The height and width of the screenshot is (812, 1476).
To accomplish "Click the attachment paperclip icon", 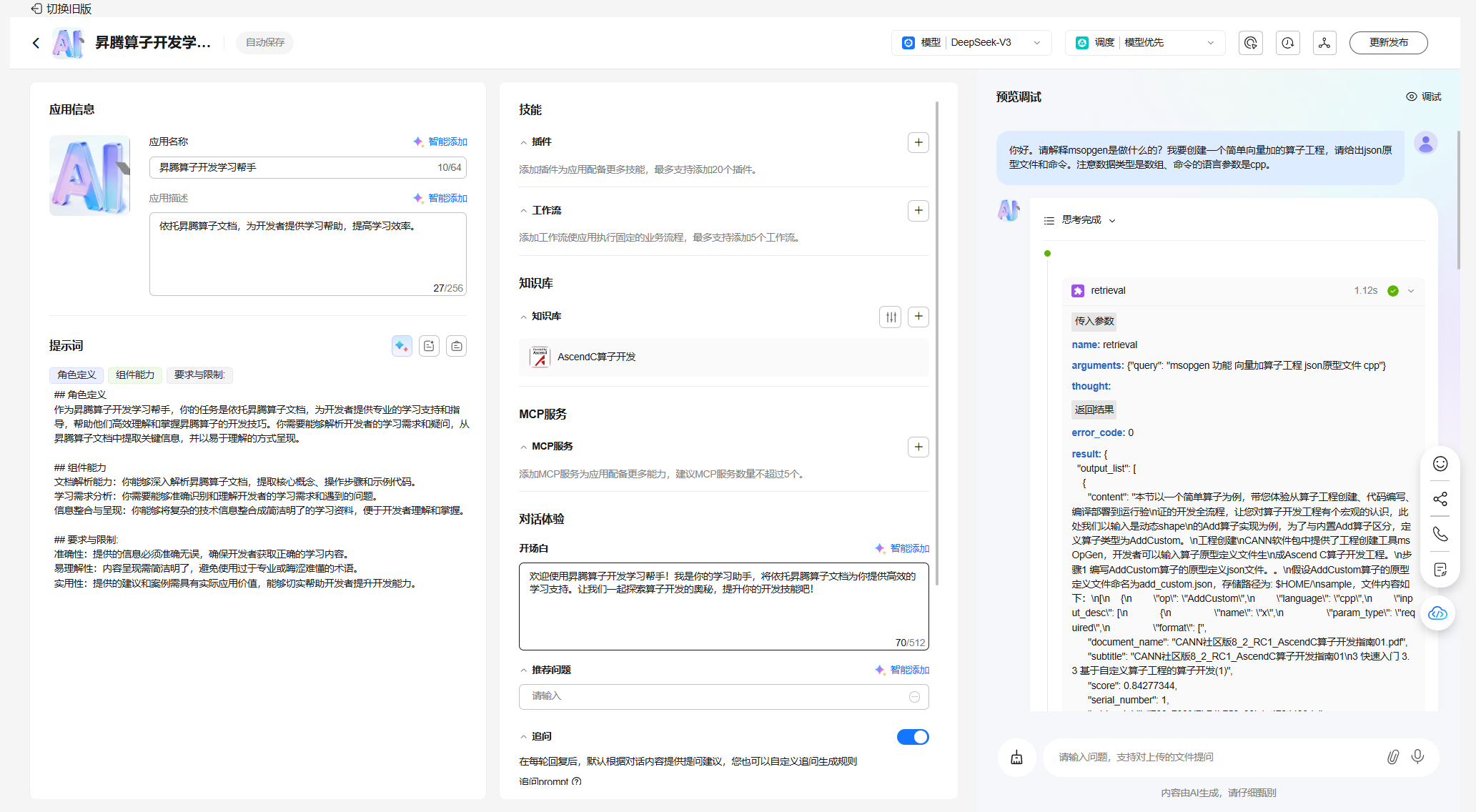I will pyautogui.click(x=1392, y=757).
